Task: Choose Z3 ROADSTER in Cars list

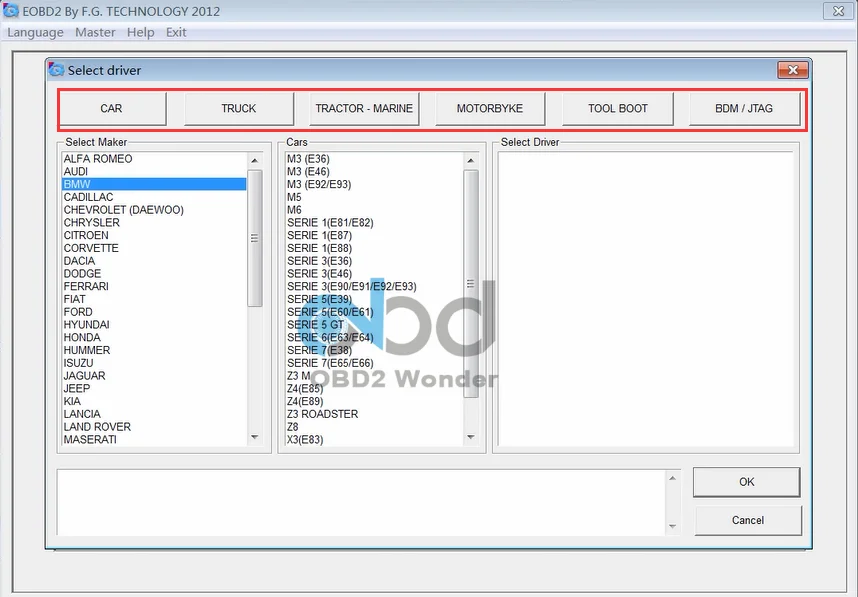Action: click(x=374, y=414)
